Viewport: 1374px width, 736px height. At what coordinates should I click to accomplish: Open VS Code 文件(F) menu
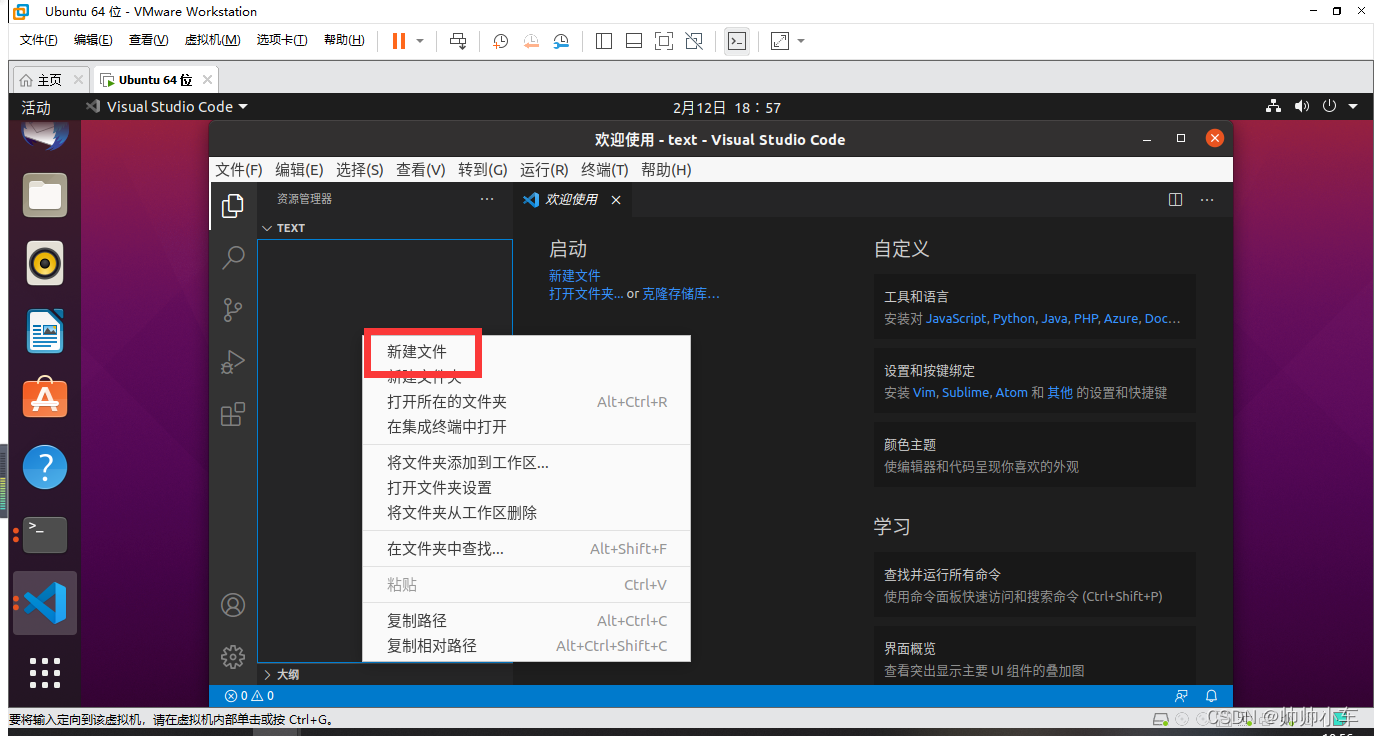239,170
